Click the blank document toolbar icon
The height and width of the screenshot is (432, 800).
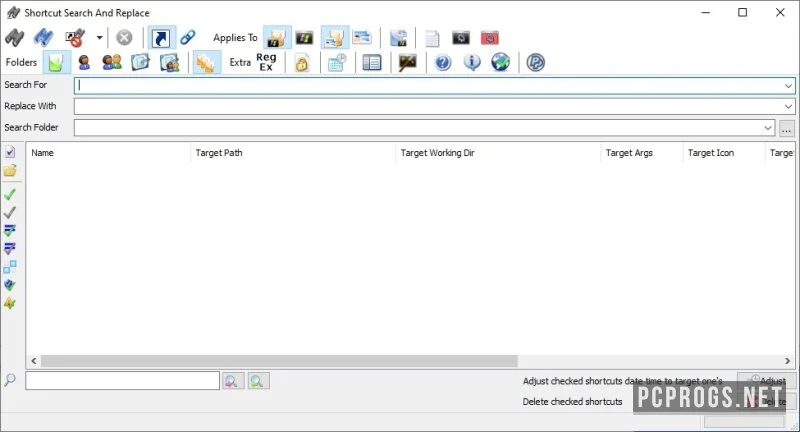[x=432, y=38]
